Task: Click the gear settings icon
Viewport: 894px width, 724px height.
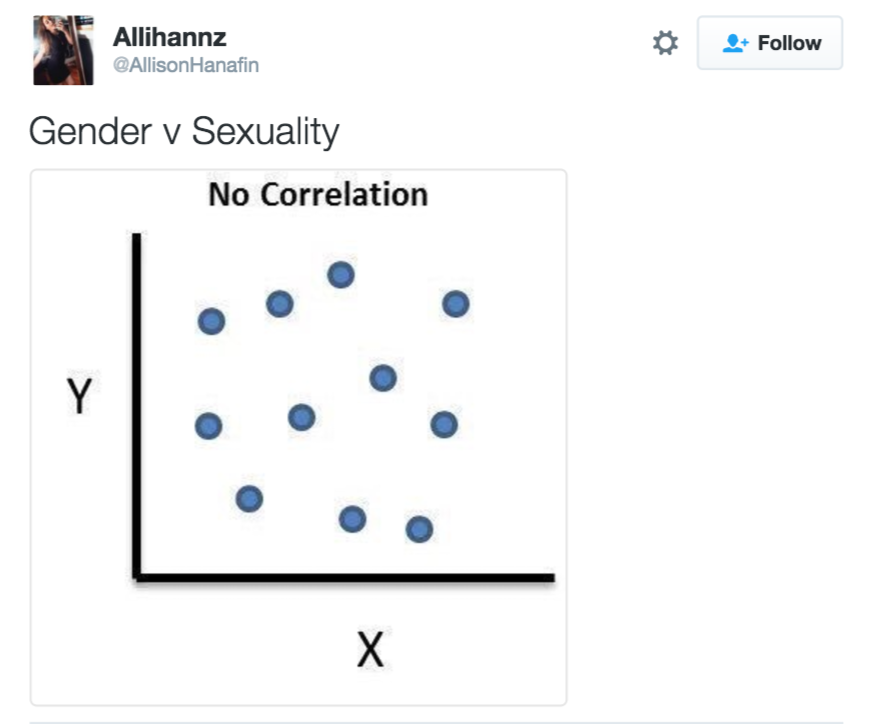Action: 665,43
